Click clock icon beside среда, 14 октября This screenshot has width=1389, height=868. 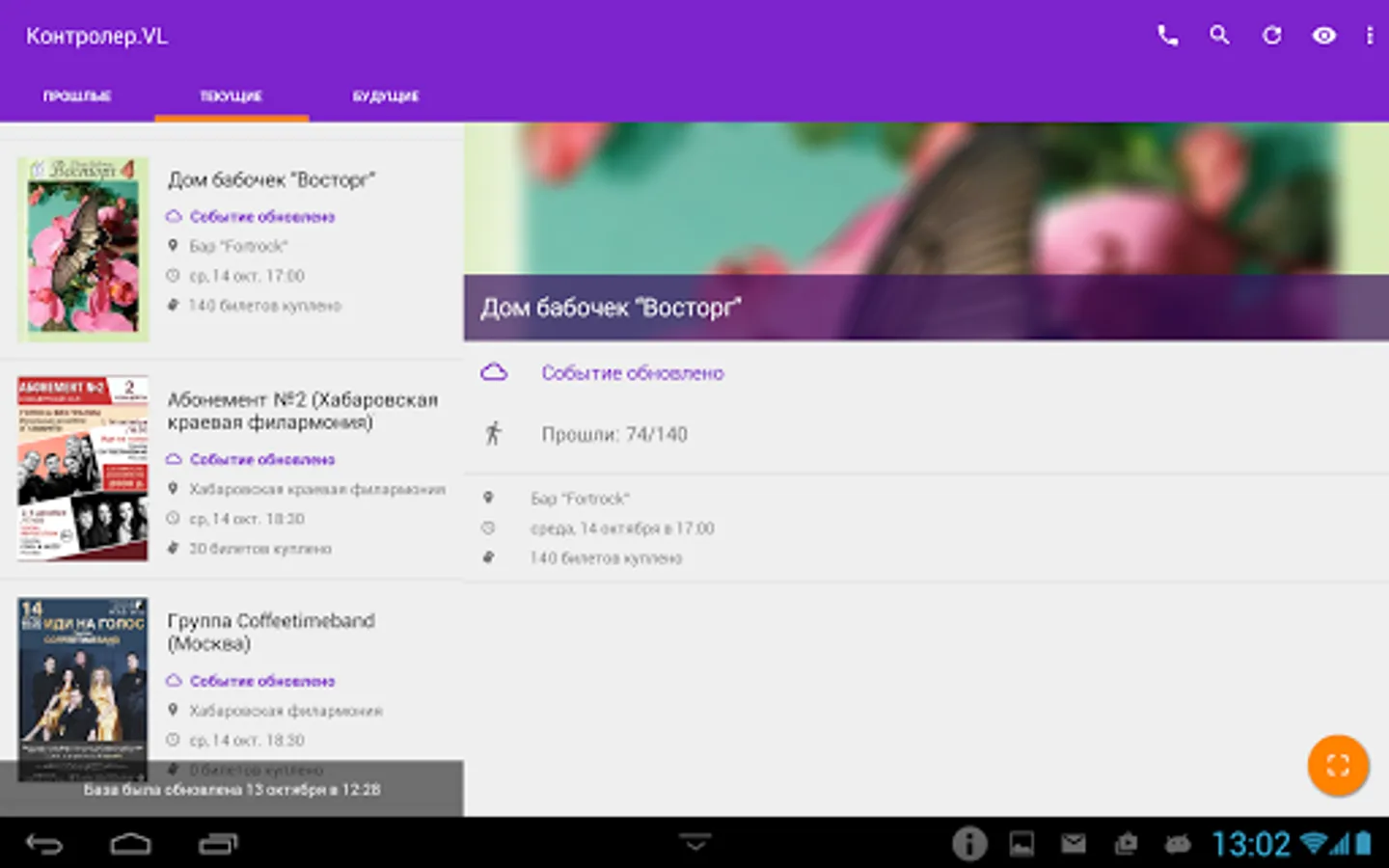pos(488,529)
